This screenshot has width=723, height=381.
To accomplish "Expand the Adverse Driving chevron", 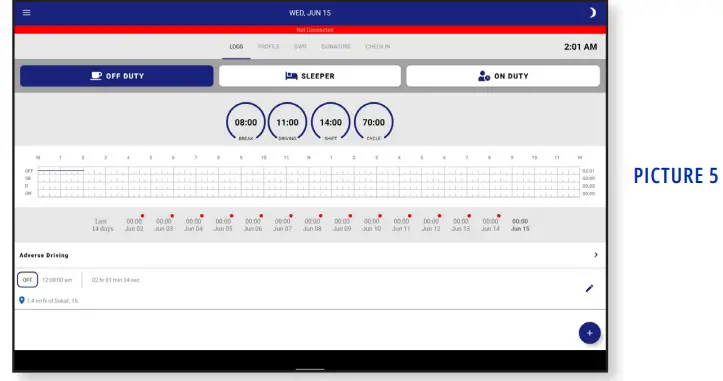I will pos(596,255).
